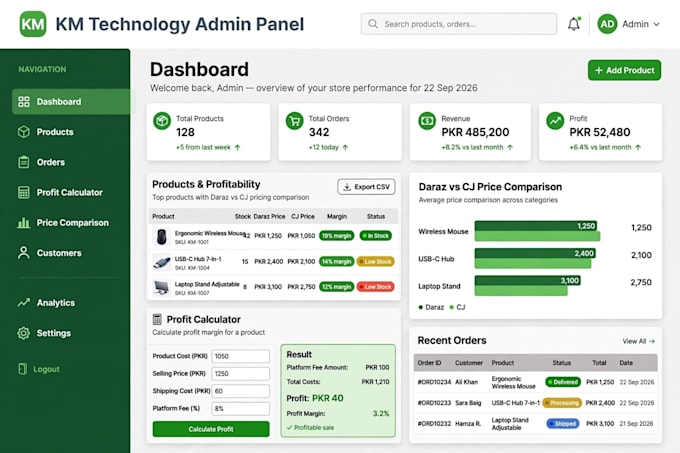Click the KM logo icon
Screen dimensions: 680x453
(33, 24)
